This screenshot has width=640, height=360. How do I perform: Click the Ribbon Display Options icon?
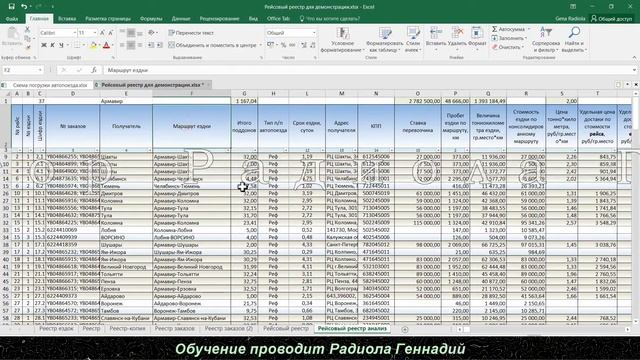tap(573, 7)
